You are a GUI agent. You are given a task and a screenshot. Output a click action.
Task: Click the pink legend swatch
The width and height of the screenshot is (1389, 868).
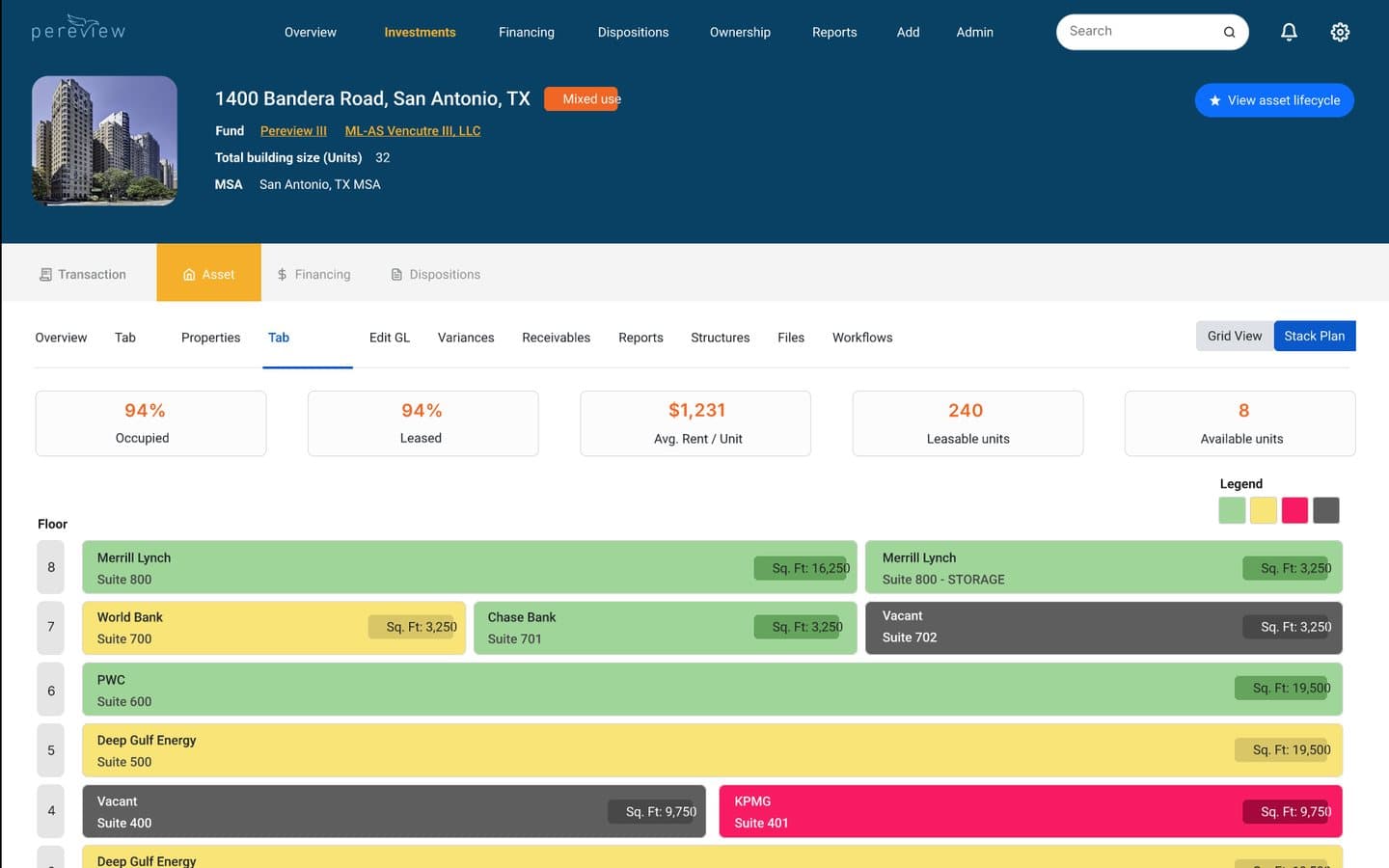click(1294, 510)
